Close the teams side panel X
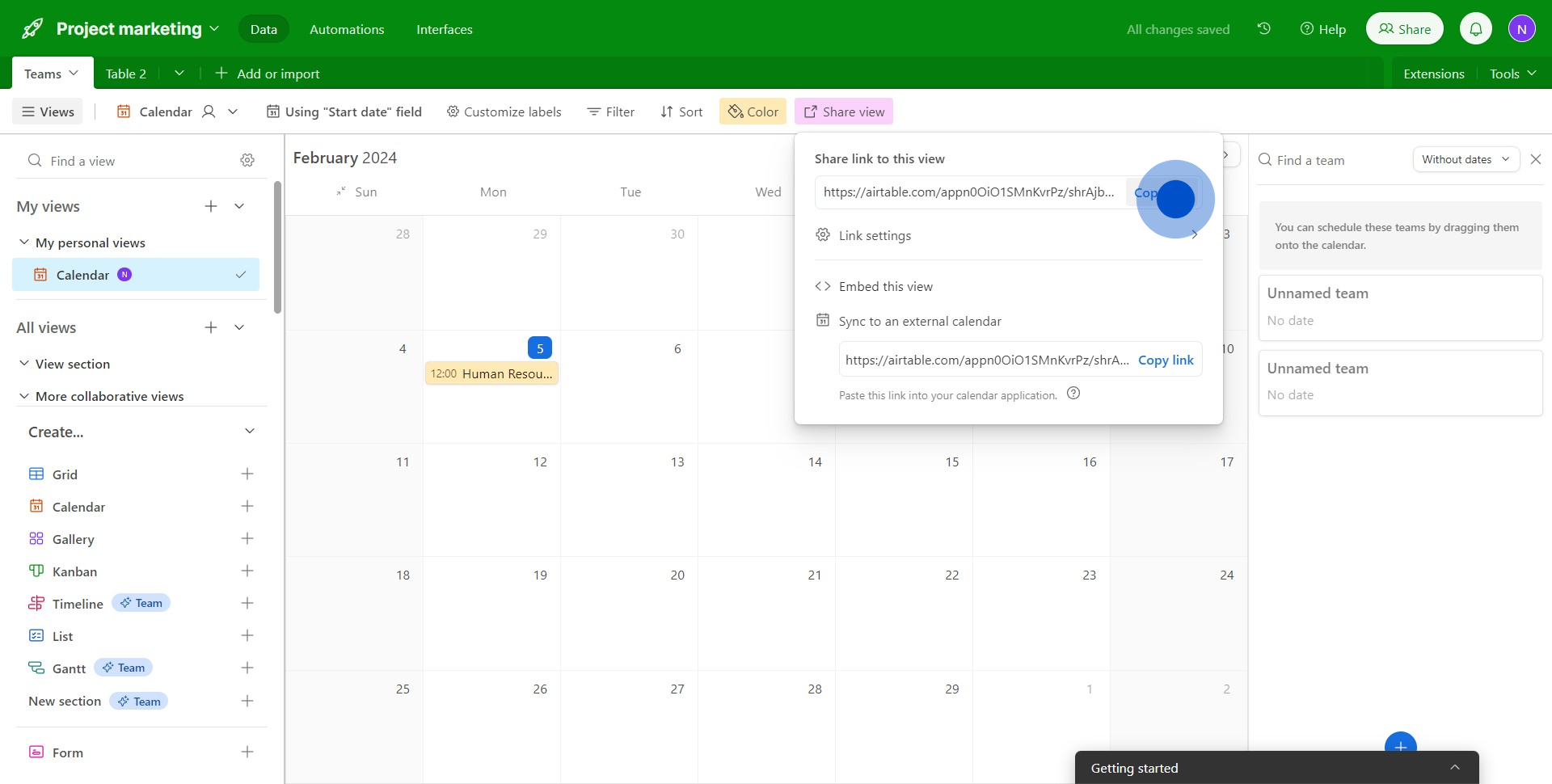The image size is (1552, 784). [1536, 159]
